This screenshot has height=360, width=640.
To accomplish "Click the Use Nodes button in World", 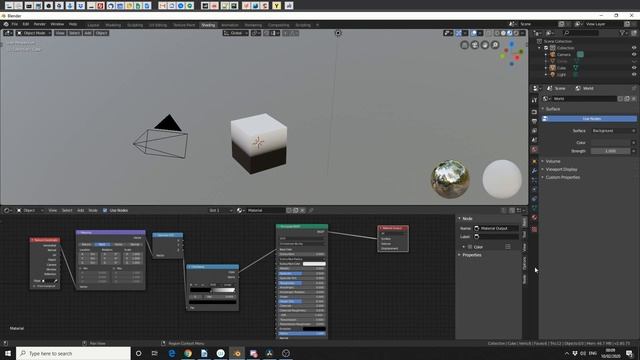I will [589, 119].
